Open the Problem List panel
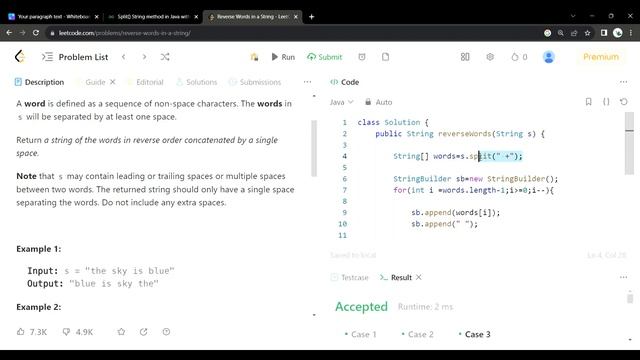 click(75, 57)
